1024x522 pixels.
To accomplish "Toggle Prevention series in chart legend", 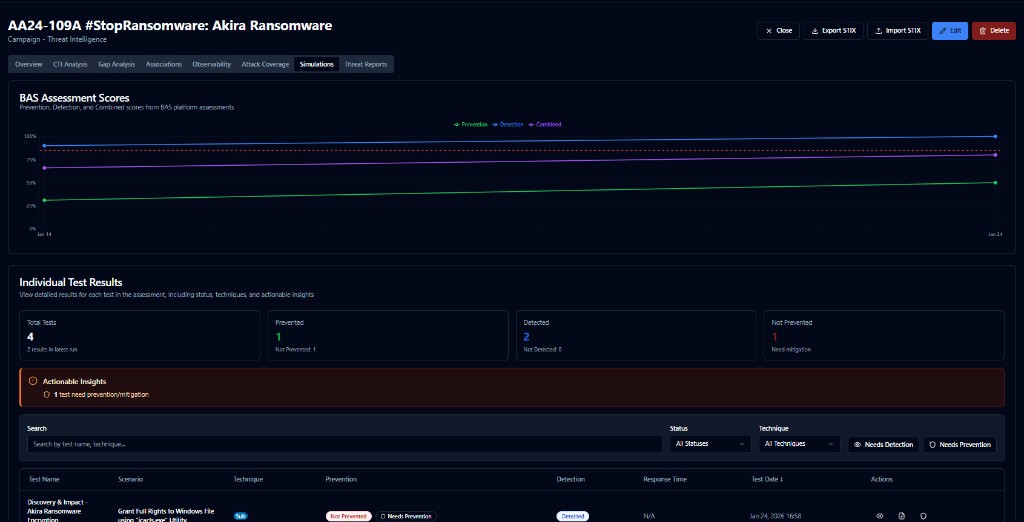I will click(x=471, y=124).
